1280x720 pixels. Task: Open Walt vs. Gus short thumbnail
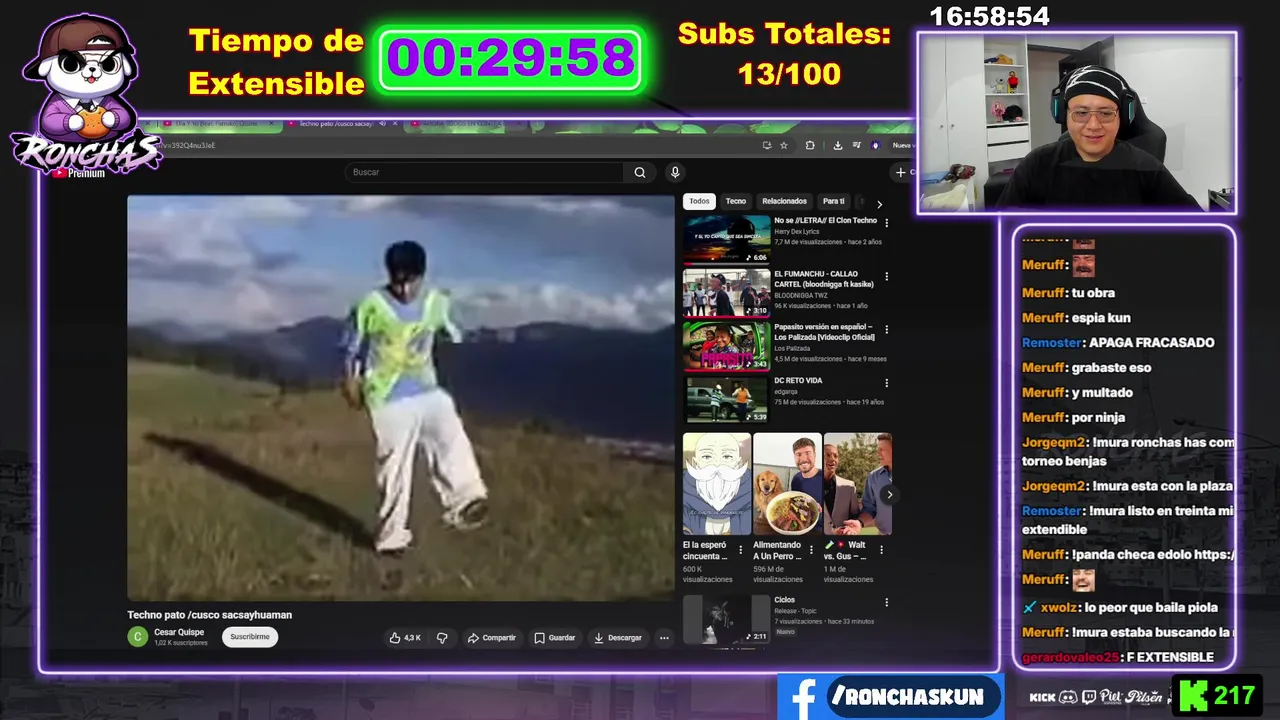point(857,484)
